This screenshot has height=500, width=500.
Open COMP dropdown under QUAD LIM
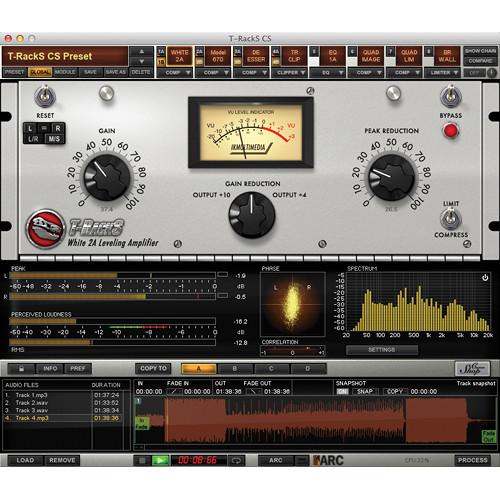click(404, 72)
